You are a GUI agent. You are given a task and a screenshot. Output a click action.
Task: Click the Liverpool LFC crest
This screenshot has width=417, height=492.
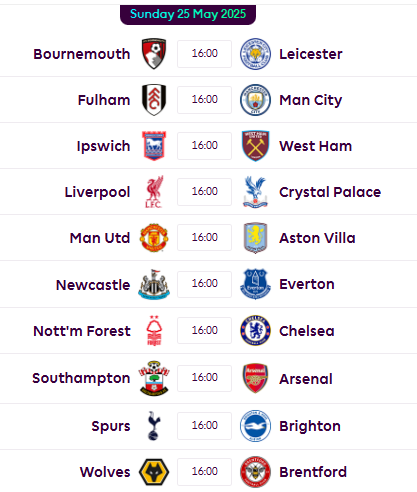tap(154, 192)
